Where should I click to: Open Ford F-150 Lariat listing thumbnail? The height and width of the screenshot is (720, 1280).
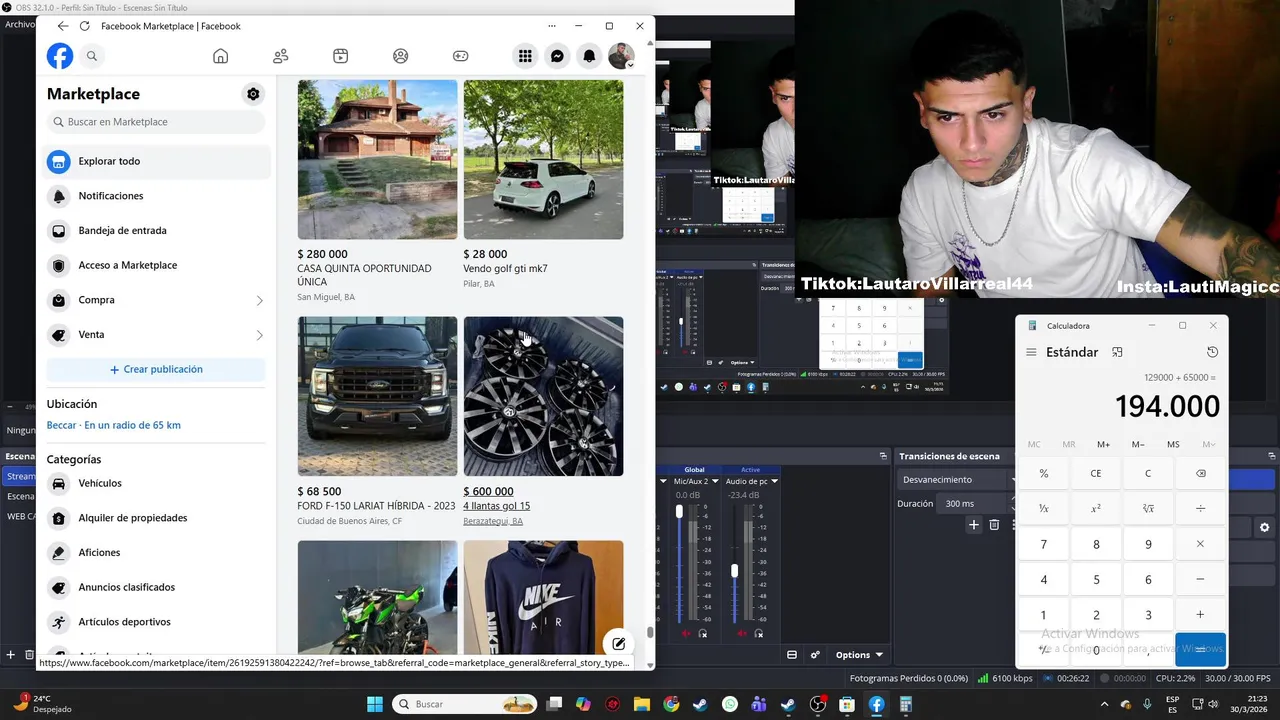coord(377,396)
